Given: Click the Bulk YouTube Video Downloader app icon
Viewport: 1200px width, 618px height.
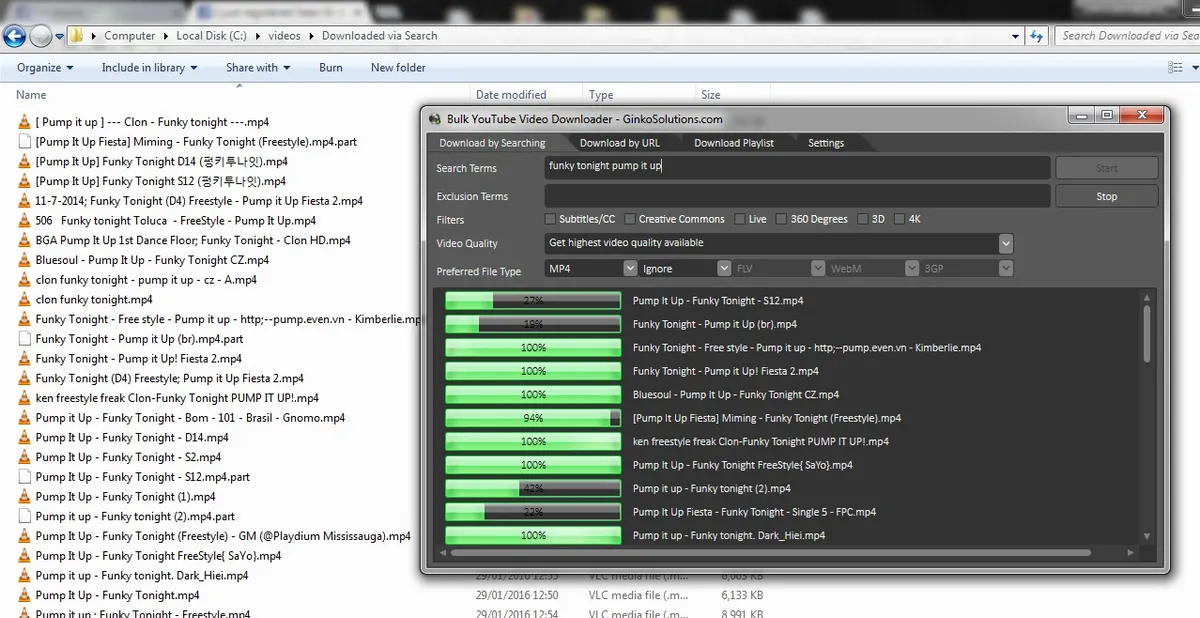Looking at the screenshot, I should coord(434,118).
